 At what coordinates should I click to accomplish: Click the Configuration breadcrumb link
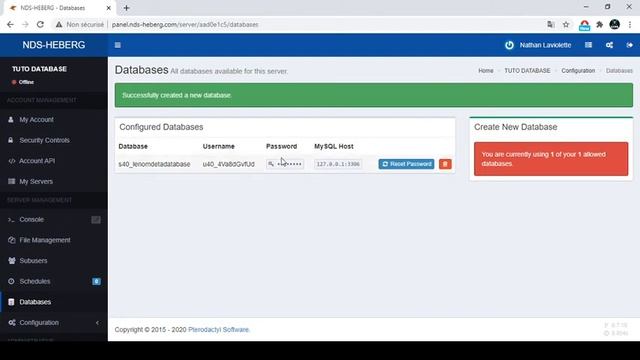point(578,71)
